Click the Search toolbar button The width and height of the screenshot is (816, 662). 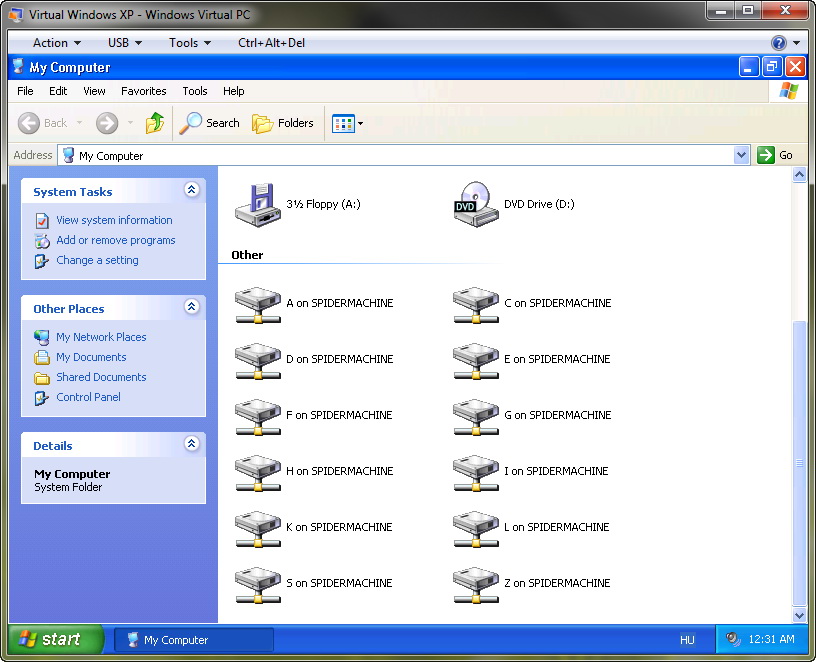210,123
